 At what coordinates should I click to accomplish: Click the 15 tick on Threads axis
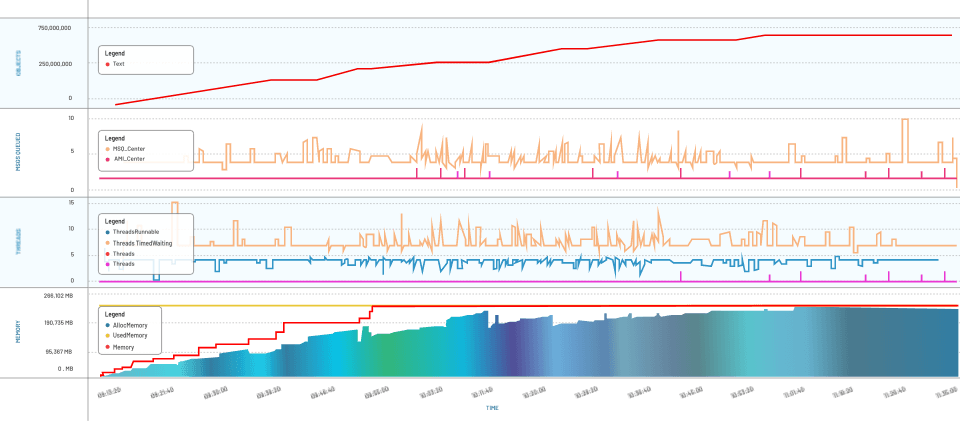[x=71, y=203]
